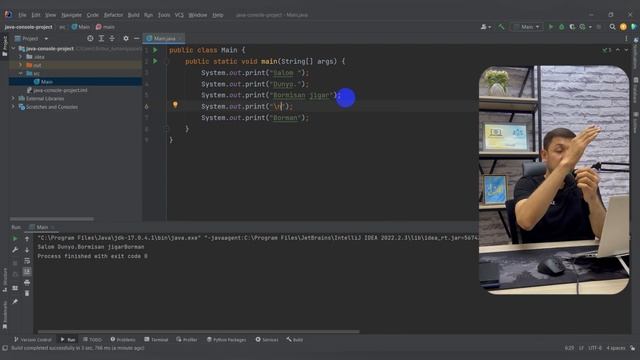Select the Main tab in the Run panel
Screen dimensions: 640x360
point(42,227)
